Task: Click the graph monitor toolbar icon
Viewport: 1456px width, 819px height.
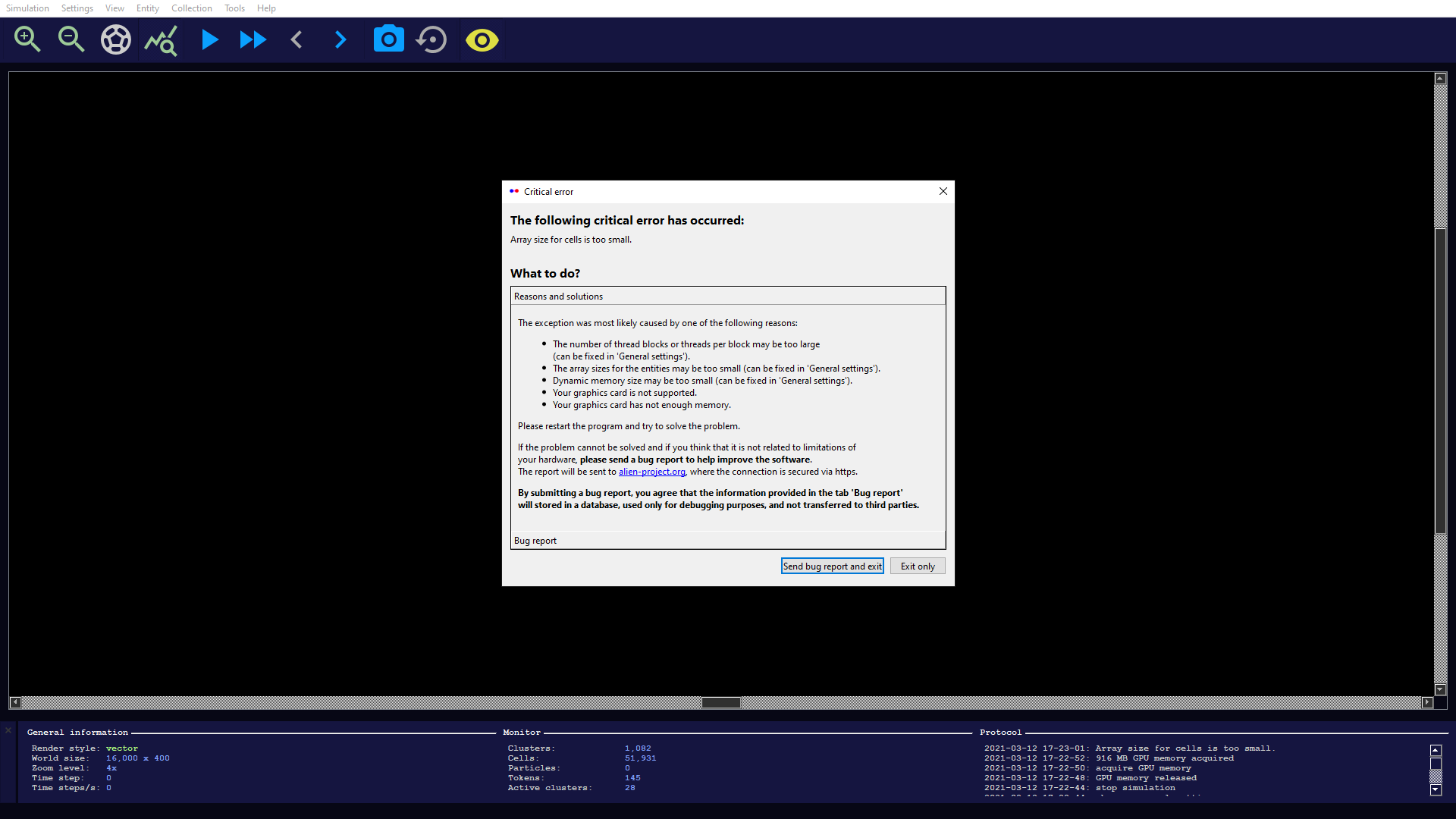Action: (x=161, y=40)
